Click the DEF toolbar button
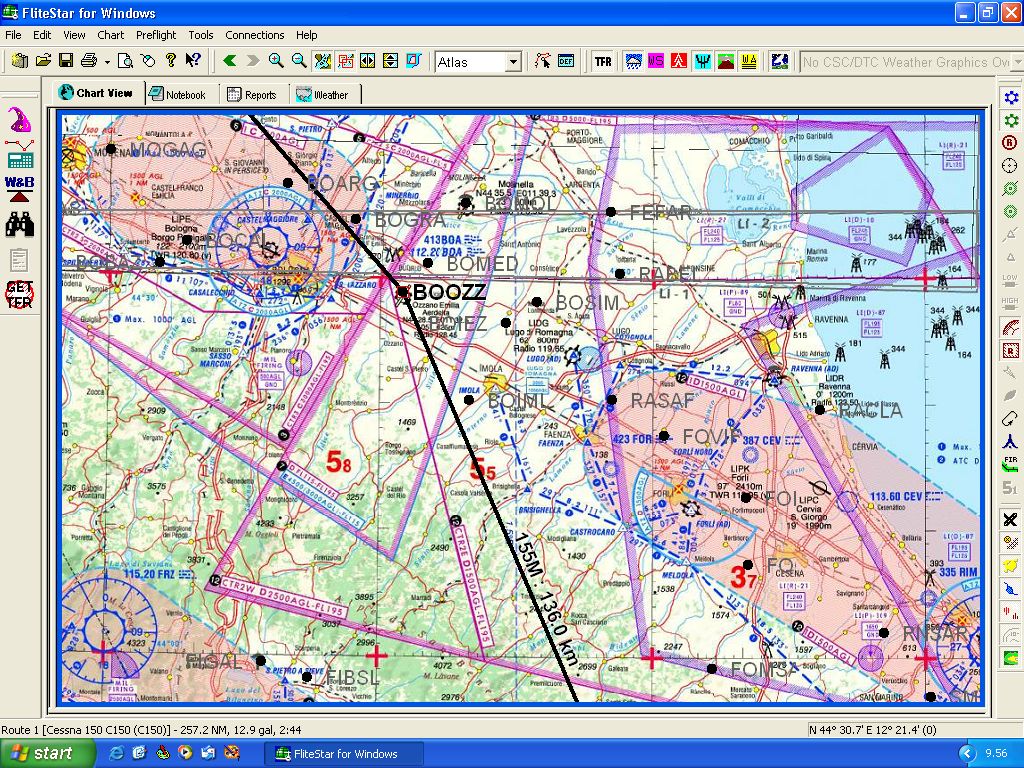1024x768 pixels. point(566,61)
